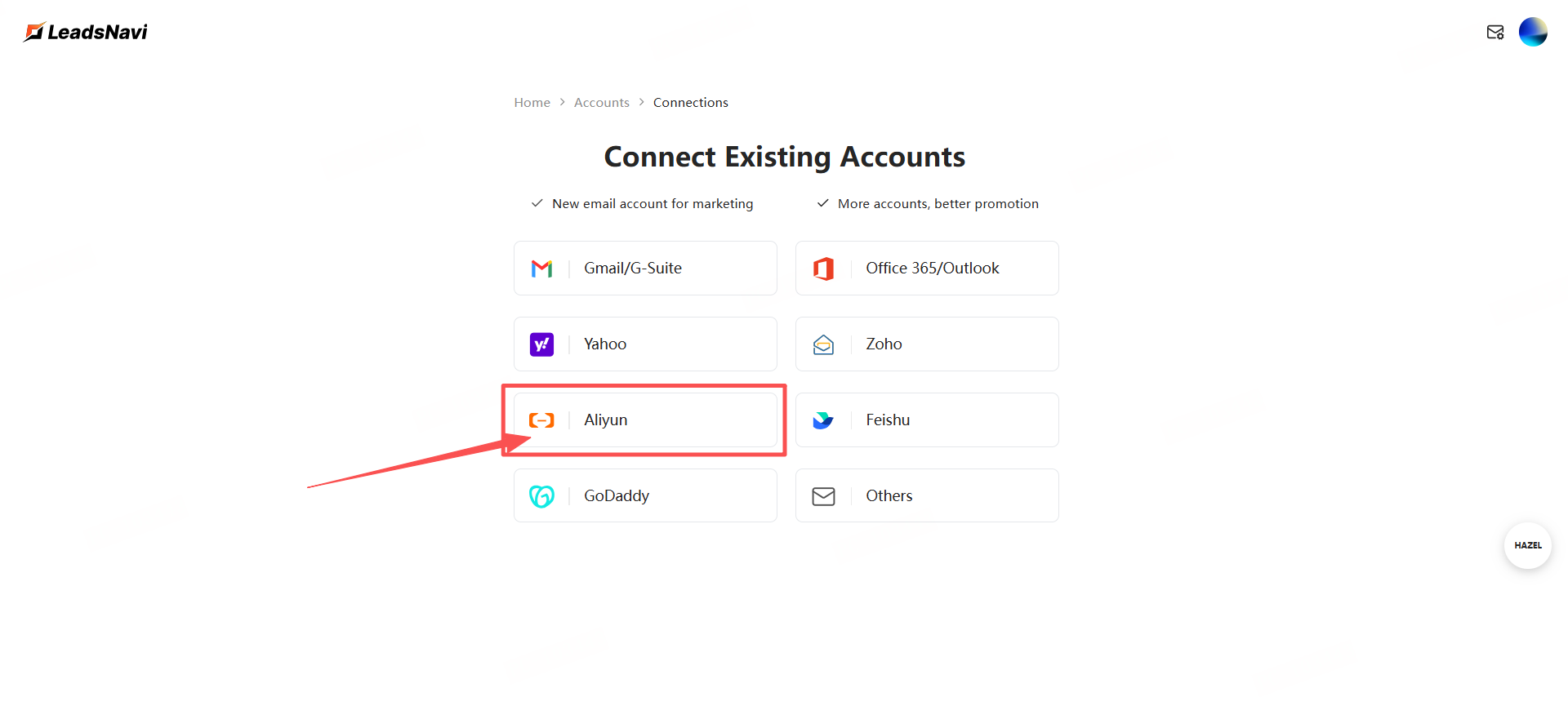Click the Feishu bird icon
Viewport: 1568px width, 706px height.
(823, 420)
